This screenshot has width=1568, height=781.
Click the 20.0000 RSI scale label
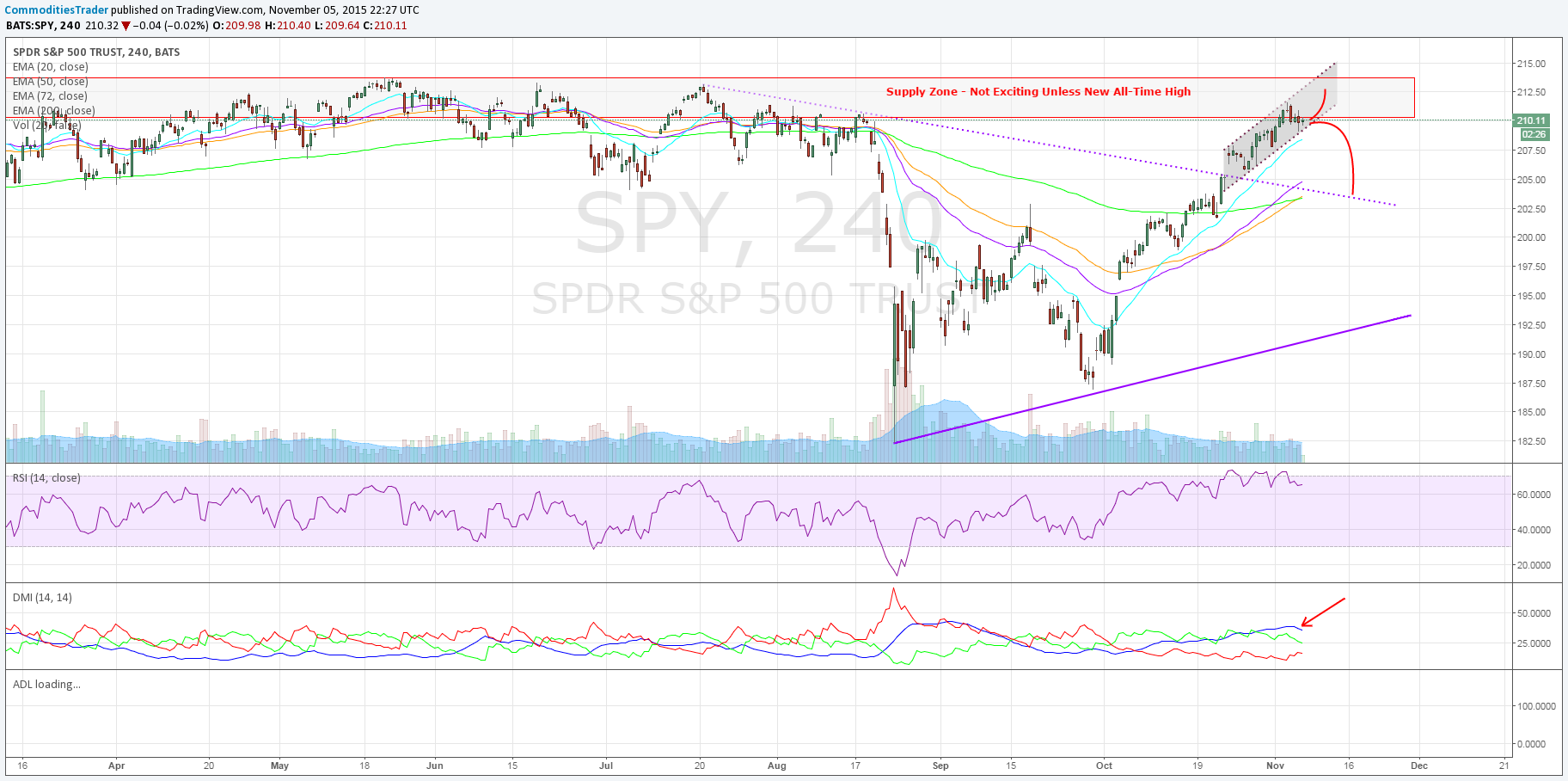(1534, 565)
